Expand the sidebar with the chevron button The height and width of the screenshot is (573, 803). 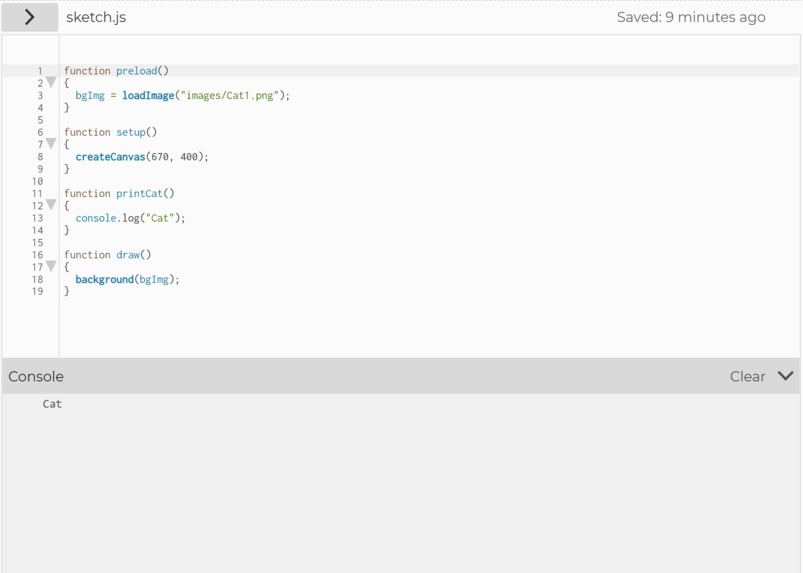[x=30, y=17]
